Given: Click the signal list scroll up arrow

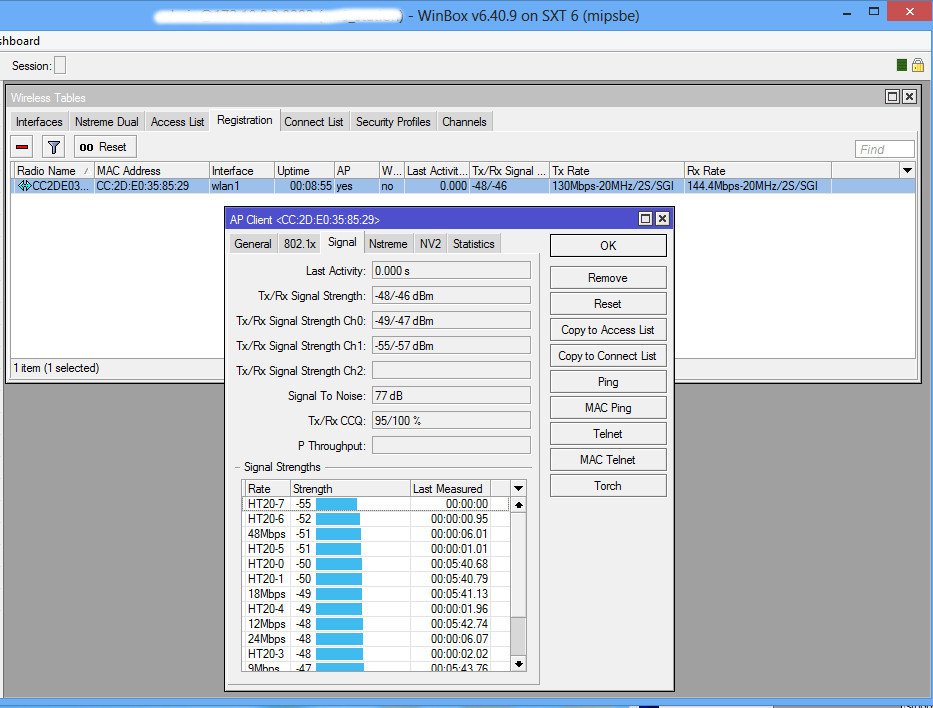Looking at the screenshot, I should [518, 505].
